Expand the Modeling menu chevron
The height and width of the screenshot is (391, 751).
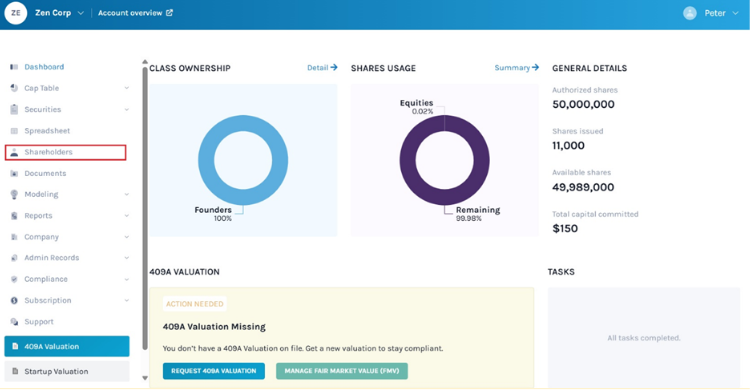click(126, 194)
